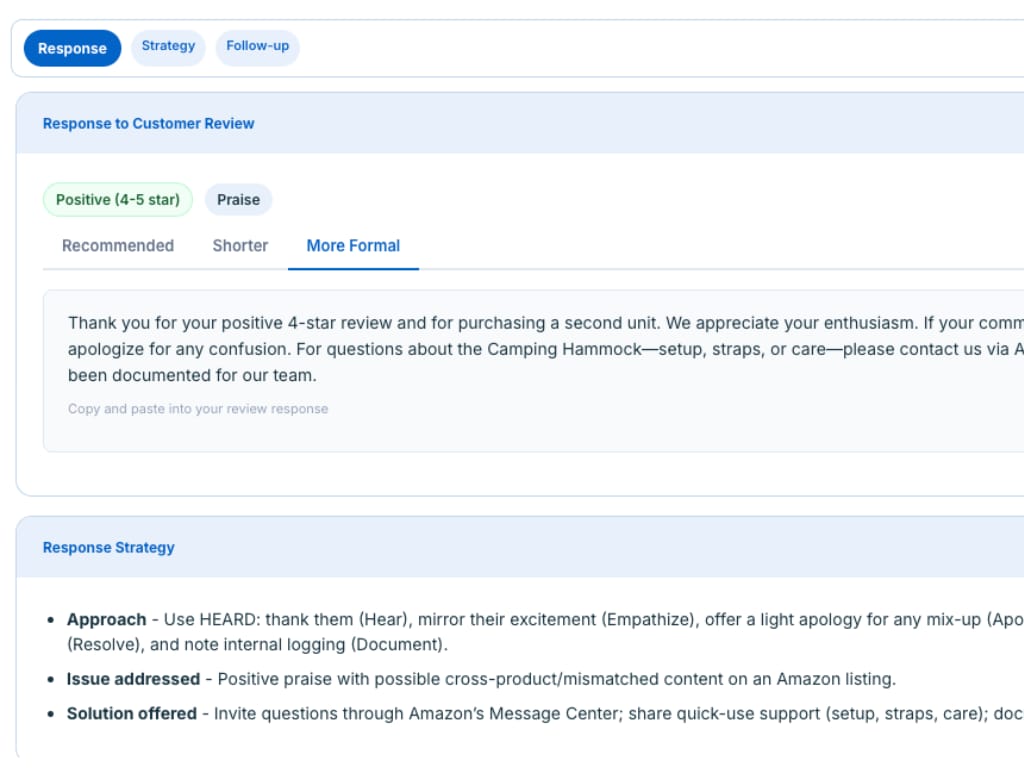The width and height of the screenshot is (1024, 768).
Task: Click the Positive (4-5 star) badge
Action: [118, 200]
